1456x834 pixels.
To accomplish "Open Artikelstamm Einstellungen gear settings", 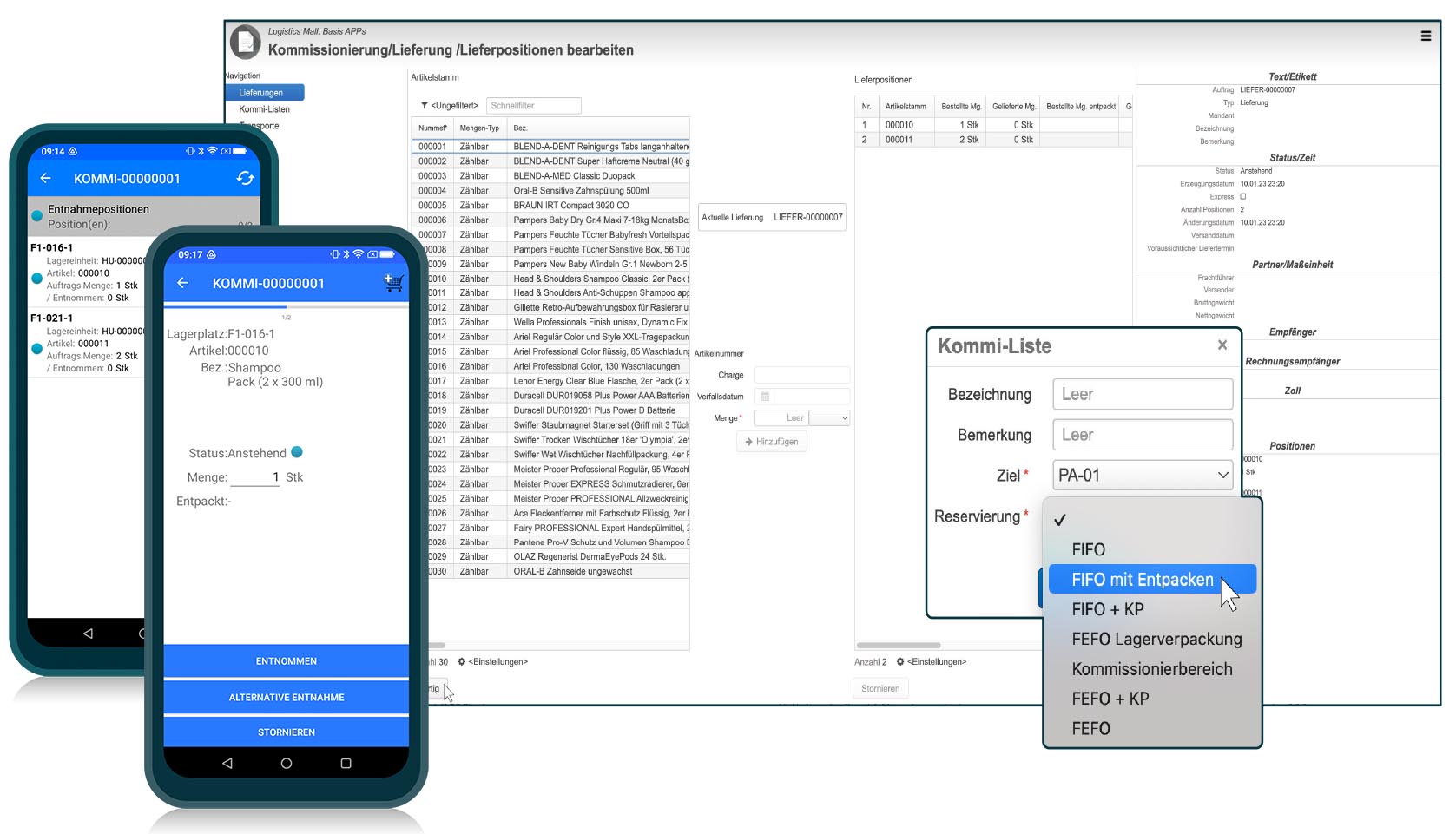I will [462, 661].
